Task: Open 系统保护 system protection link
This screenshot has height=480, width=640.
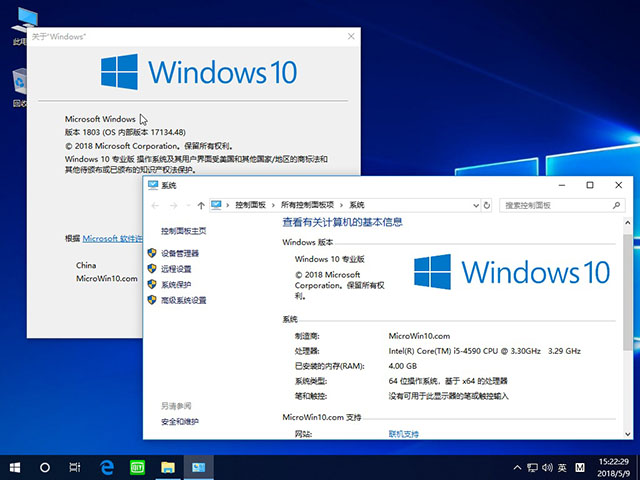Action: (176, 284)
